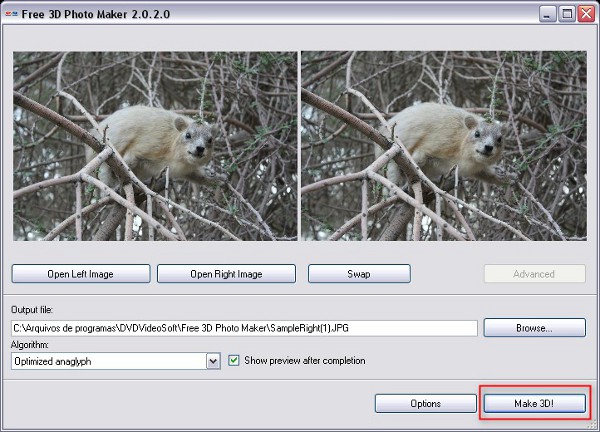Swap the left and right images

pos(359,274)
